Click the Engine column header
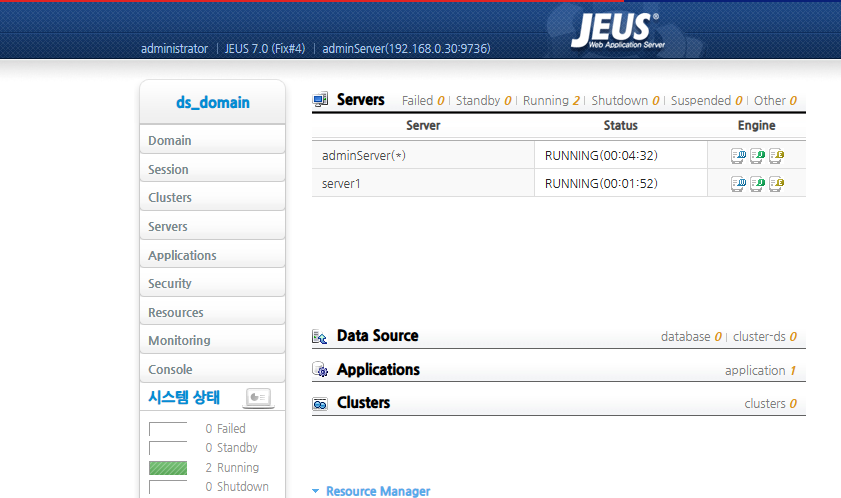841x498 pixels. tap(756, 126)
